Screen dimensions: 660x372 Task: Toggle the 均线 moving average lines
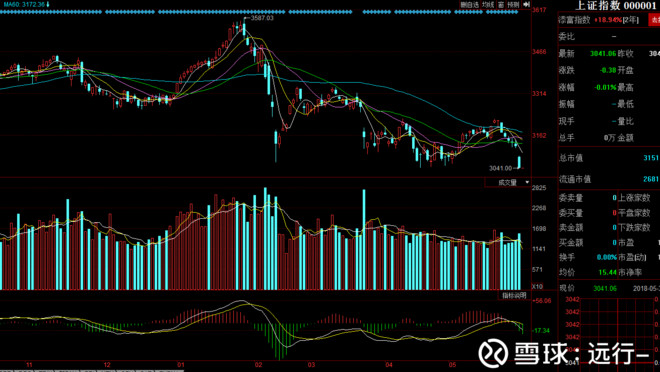pyautogui.click(x=488, y=5)
